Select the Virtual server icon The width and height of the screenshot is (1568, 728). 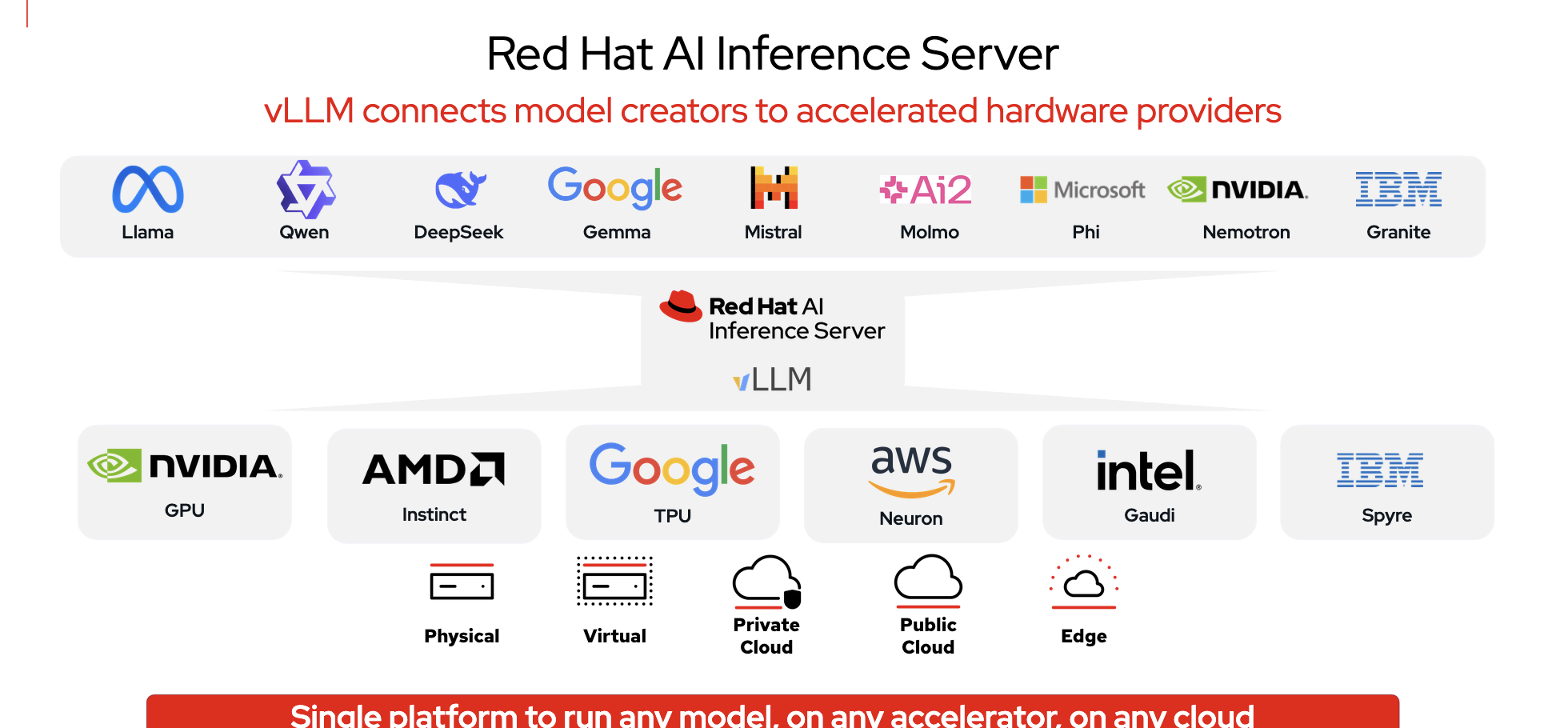pos(614,582)
